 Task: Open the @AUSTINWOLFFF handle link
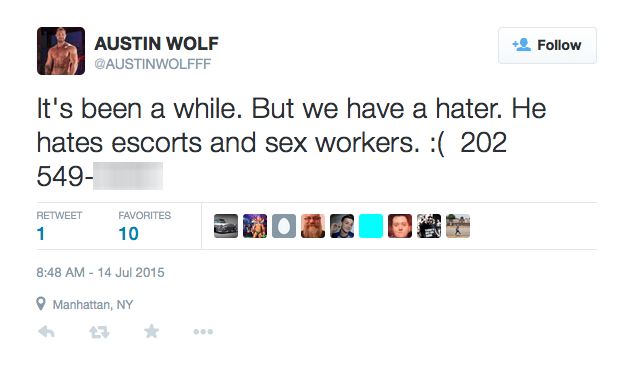pos(153,64)
